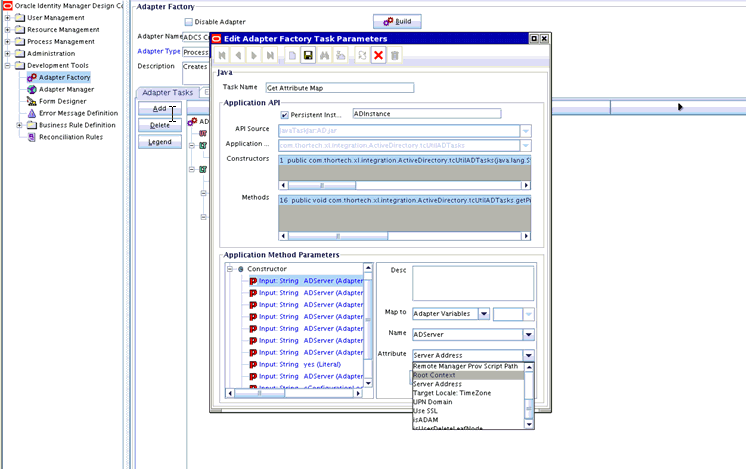The image size is (746, 469).
Task: Select Remote Manager Prov Script Path option
Action: point(468,366)
